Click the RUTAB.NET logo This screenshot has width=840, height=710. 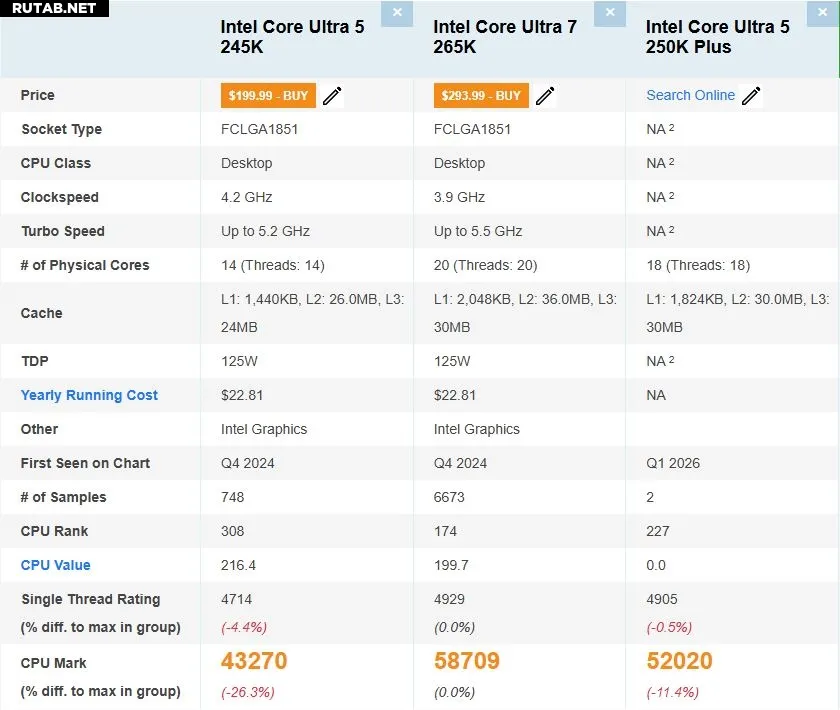(54, 8)
